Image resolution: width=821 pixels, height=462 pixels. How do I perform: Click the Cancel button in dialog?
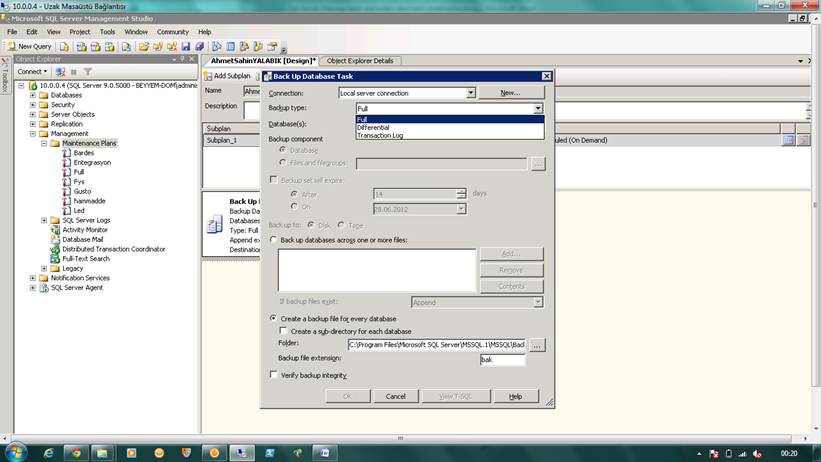[396, 397]
